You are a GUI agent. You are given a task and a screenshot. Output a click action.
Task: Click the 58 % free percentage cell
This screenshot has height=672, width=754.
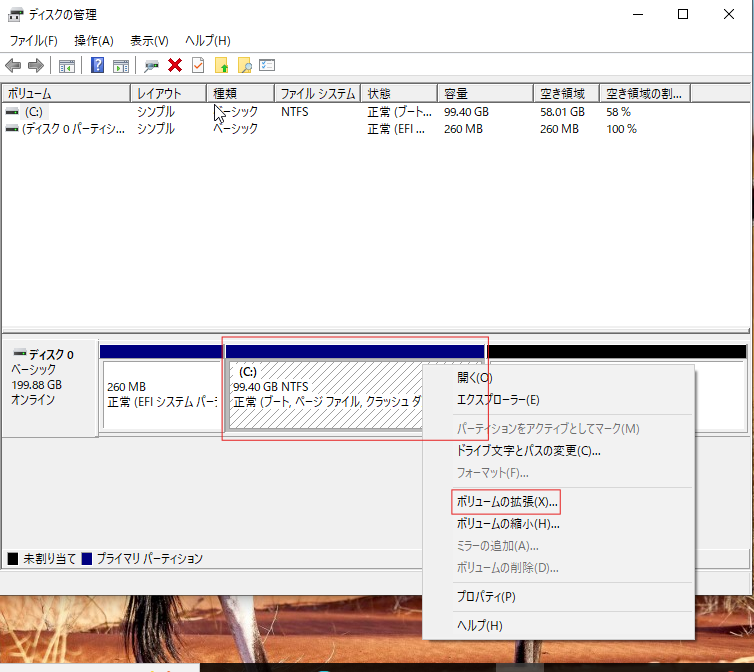(618, 112)
